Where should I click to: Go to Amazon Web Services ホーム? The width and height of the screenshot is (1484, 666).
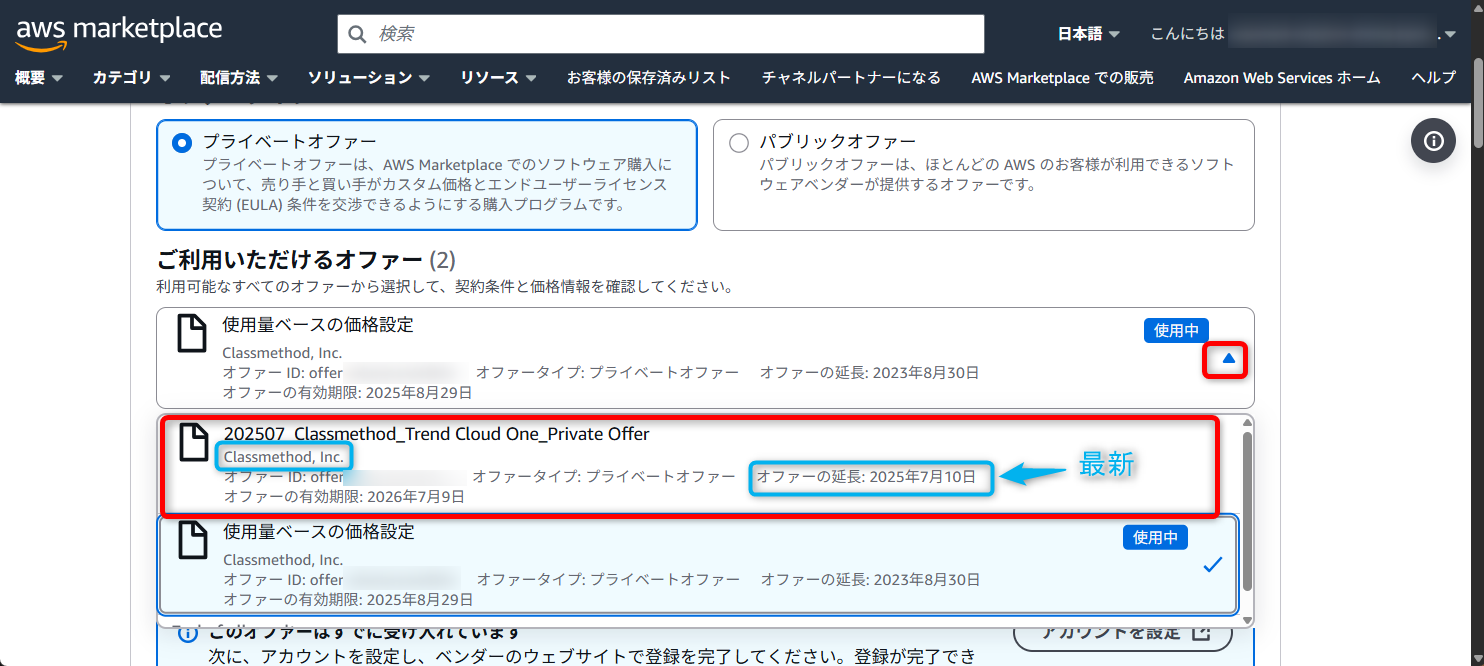click(x=1282, y=77)
